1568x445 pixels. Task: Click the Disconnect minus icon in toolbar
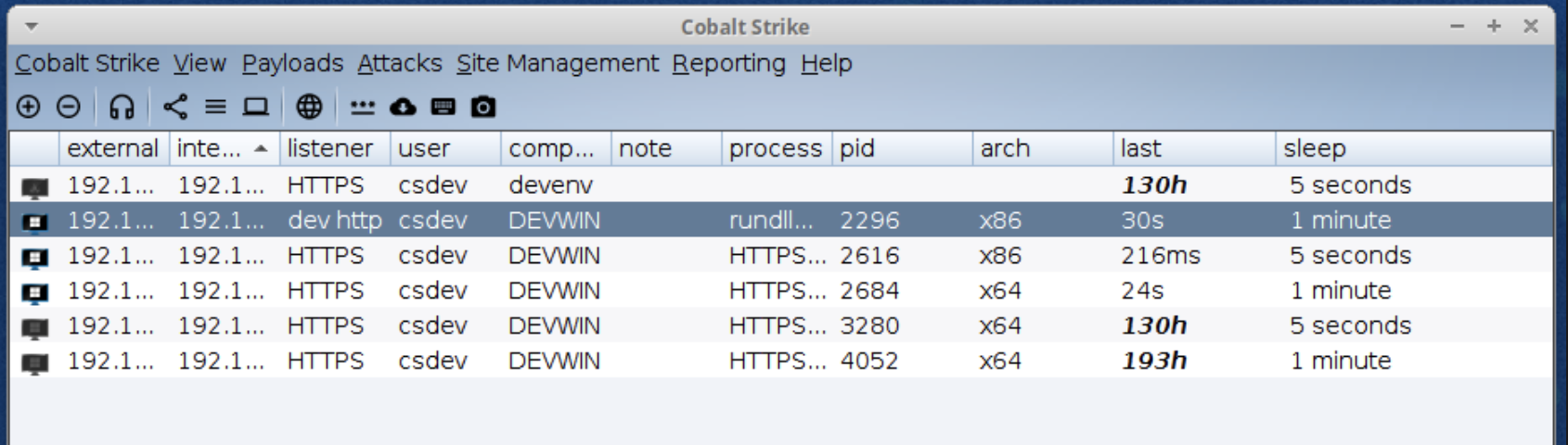click(69, 108)
